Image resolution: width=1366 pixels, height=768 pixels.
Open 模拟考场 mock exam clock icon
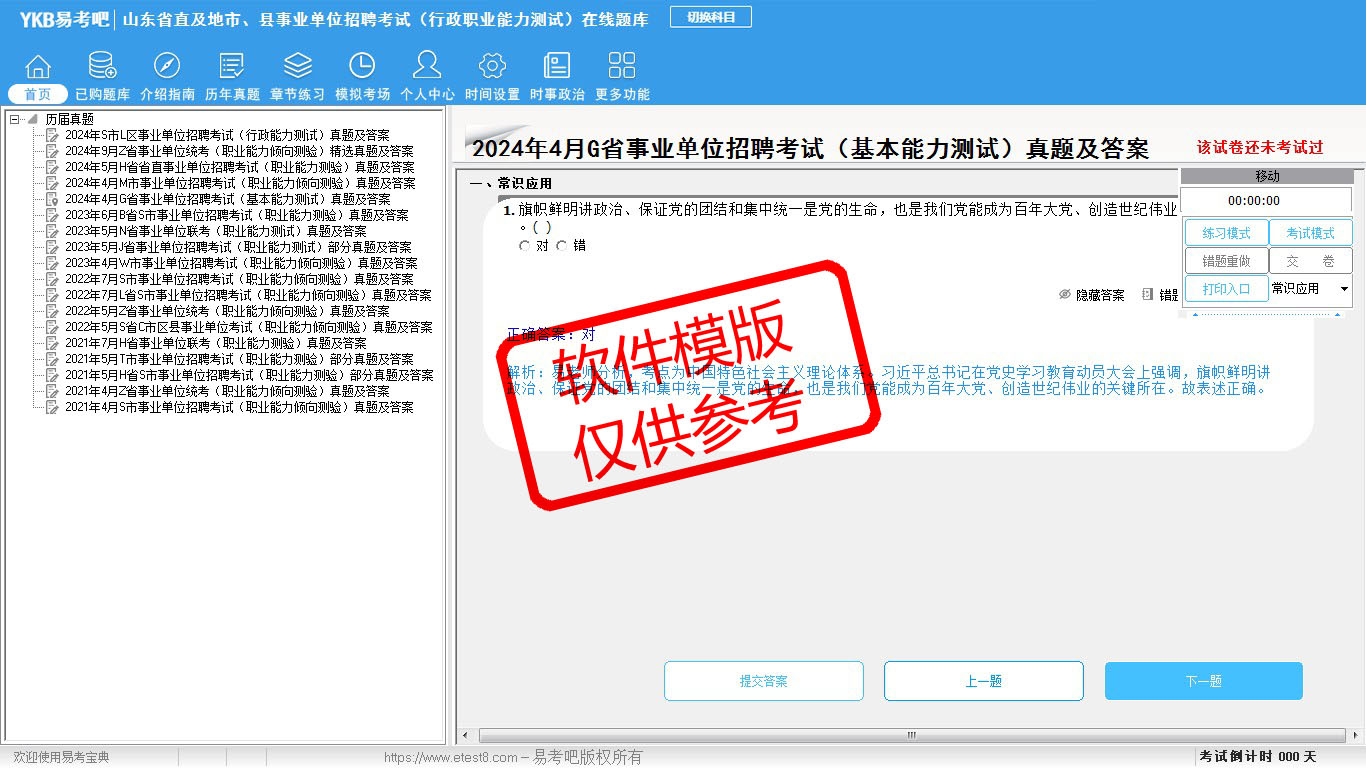(362, 67)
